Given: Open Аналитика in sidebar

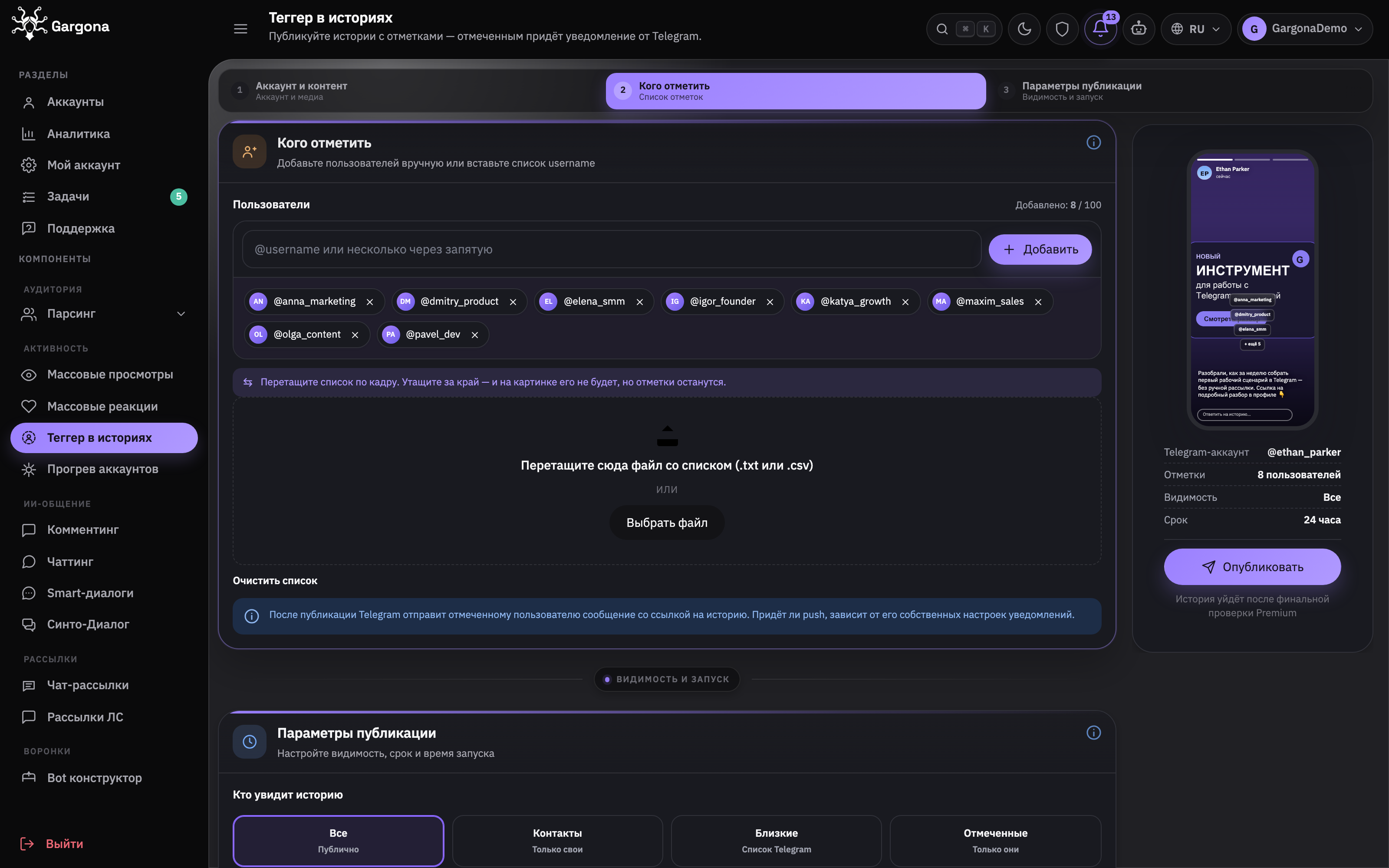Looking at the screenshot, I should 104,134.
